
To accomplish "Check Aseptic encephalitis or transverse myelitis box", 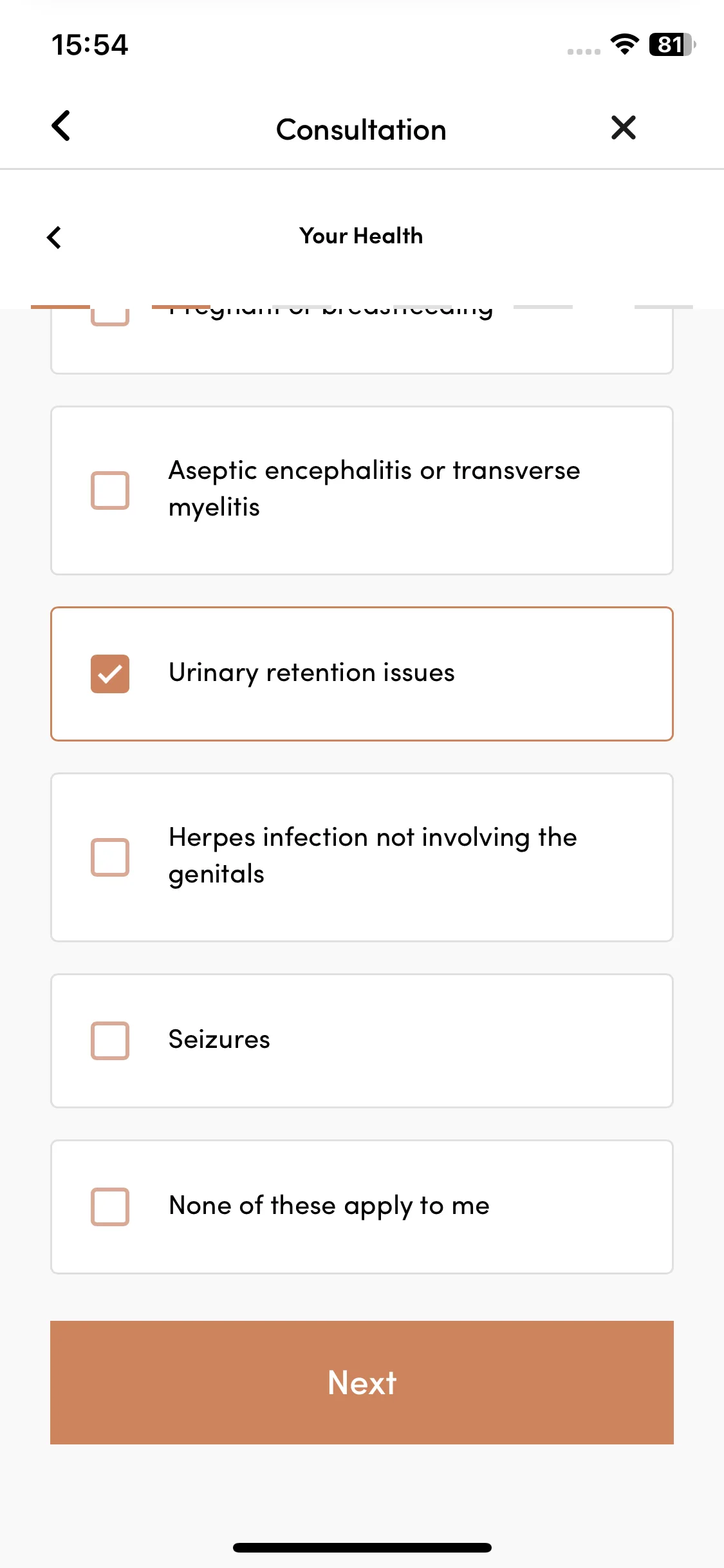I will [110, 490].
